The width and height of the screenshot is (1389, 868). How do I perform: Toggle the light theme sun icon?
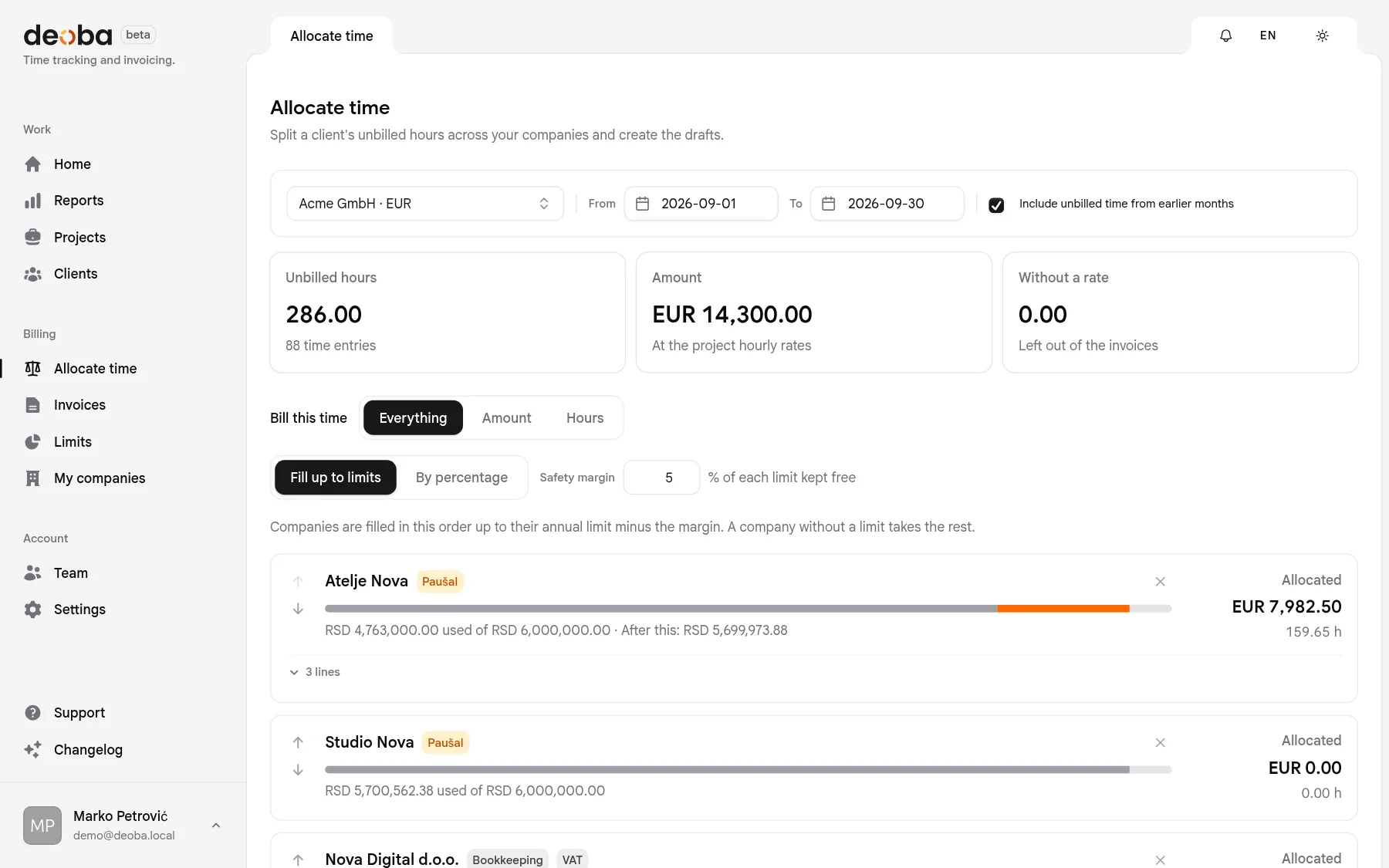point(1322,35)
